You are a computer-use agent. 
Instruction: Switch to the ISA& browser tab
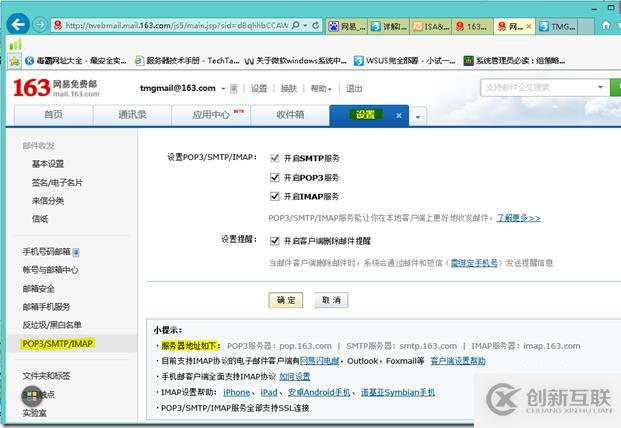click(431, 27)
